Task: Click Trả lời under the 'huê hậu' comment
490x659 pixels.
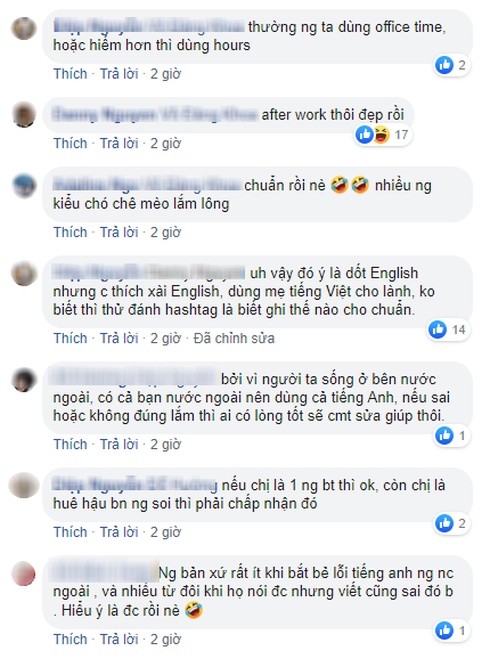Action: click(119, 532)
